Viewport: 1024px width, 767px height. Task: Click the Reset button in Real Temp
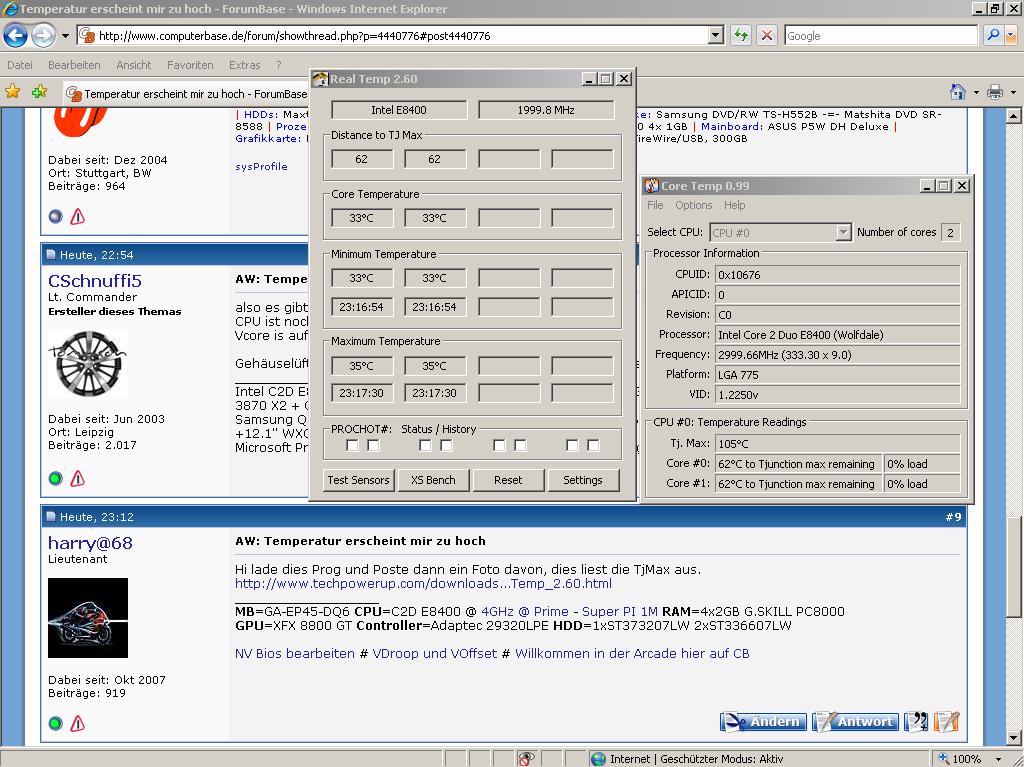pyautogui.click(x=508, y=480)
